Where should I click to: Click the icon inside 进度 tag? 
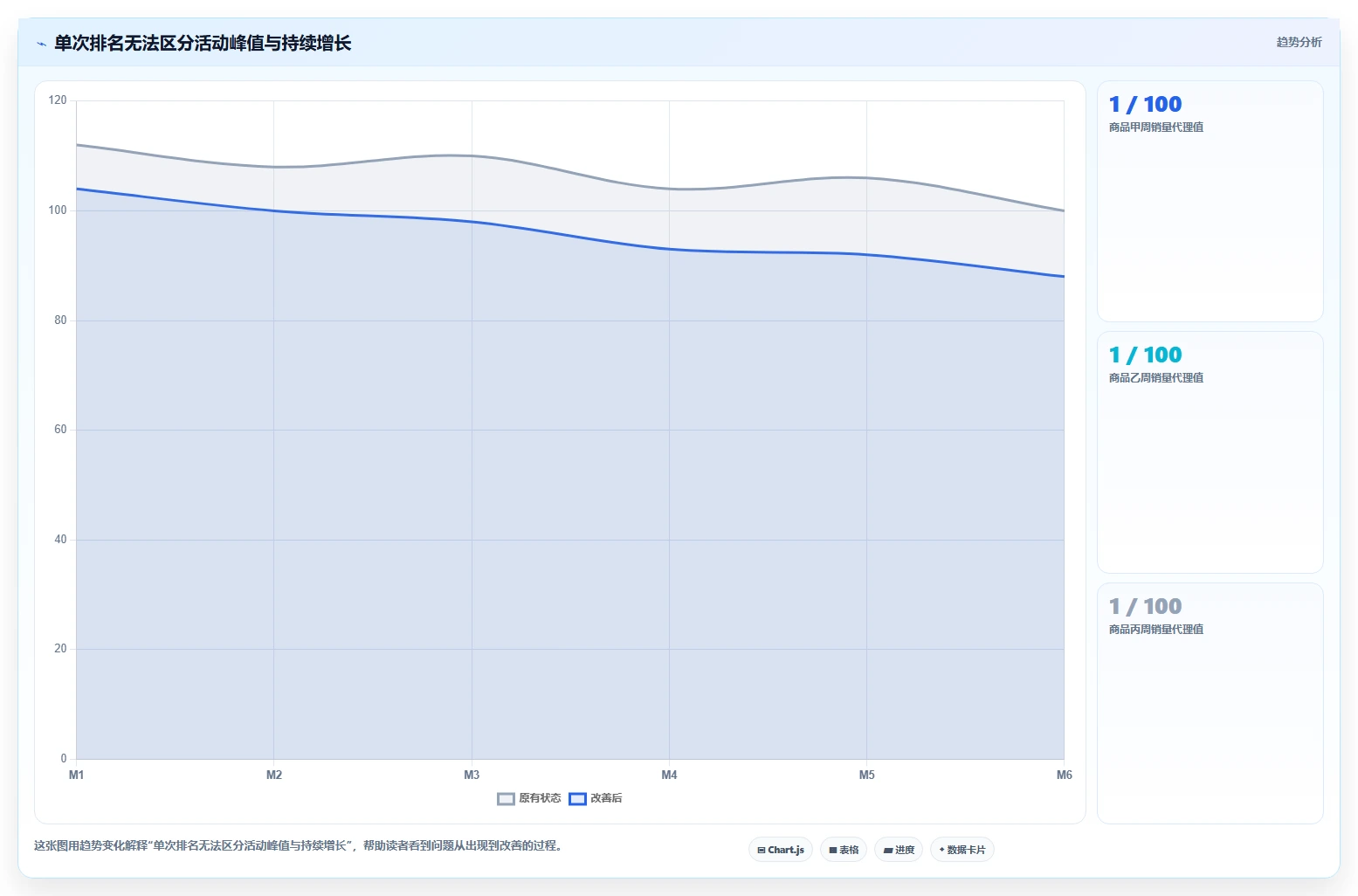click(x=888, y=850)
